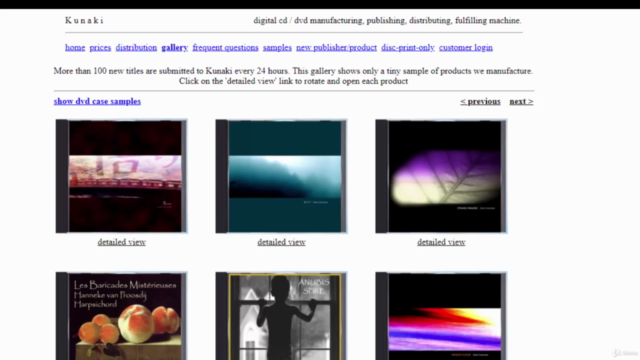Open the teal misty forest CD cover
The width and height of the screenshot is (640, 360).
pos(282,176)
